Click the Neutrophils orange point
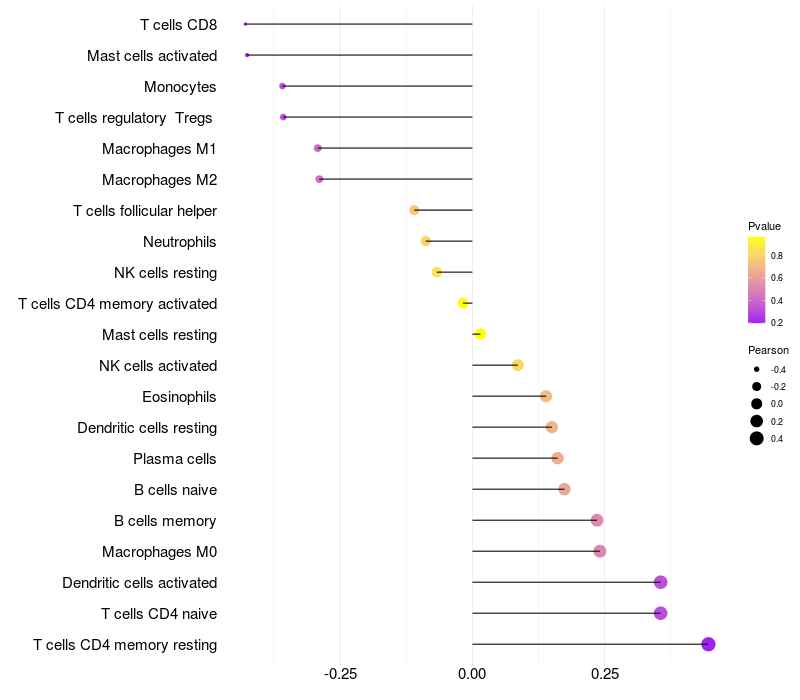Screen dimensions: 800x700 point(426,241)
